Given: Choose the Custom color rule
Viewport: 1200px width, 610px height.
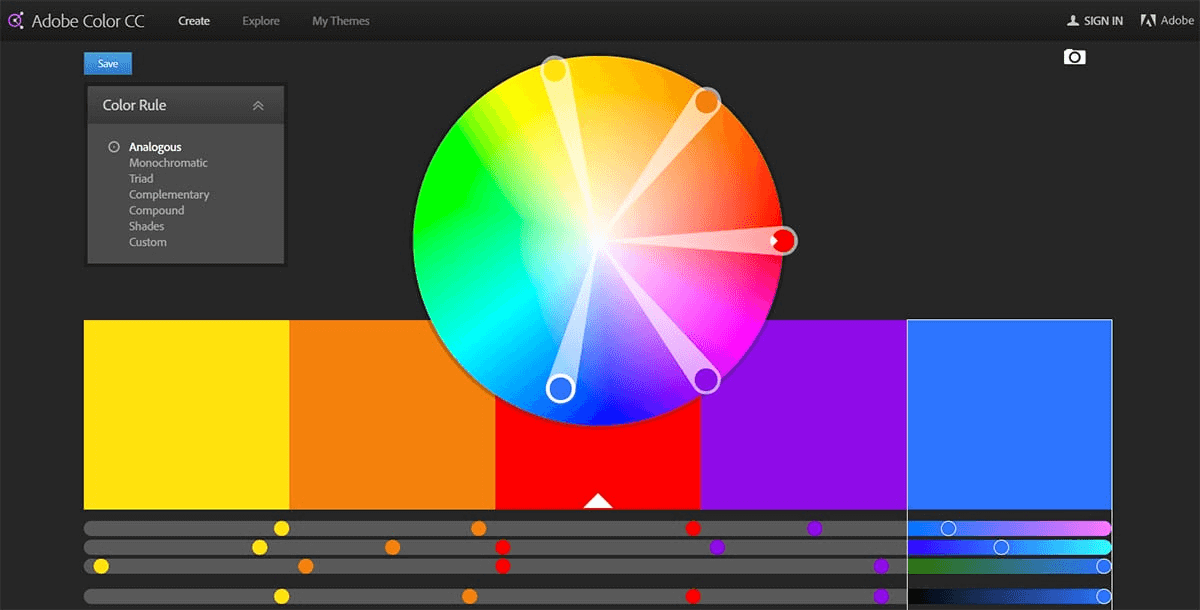Looking at the screenshot, I should coord(147,241).
